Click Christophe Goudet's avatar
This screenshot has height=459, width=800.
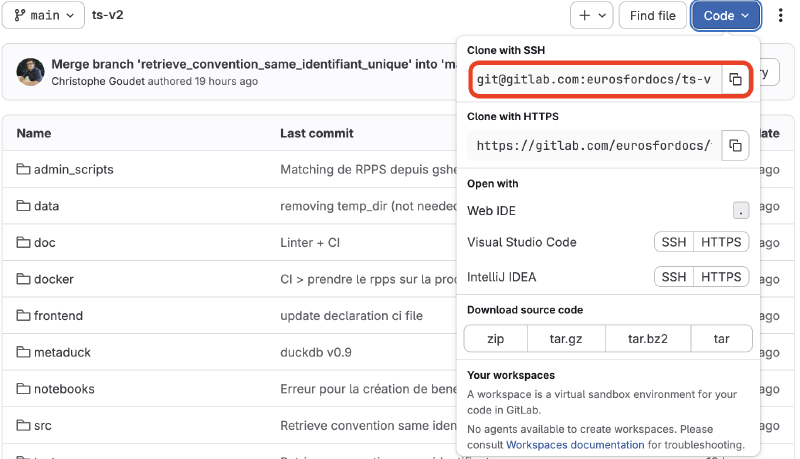pyautogui.click(x=31, y=72)
